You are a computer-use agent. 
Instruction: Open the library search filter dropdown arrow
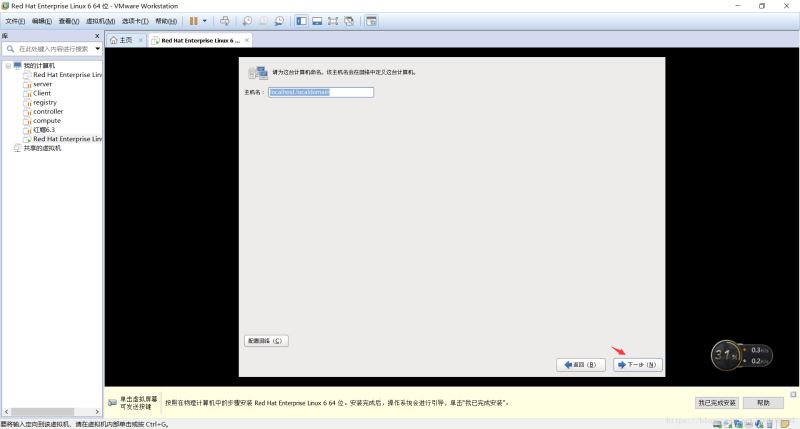pos(97,48)
